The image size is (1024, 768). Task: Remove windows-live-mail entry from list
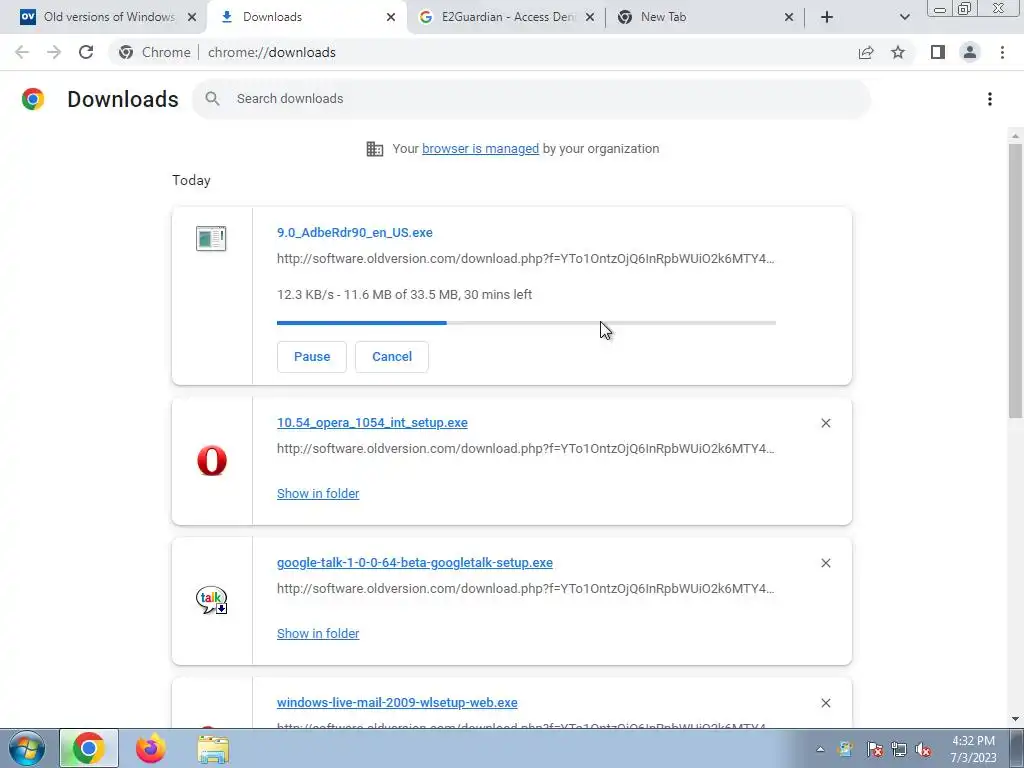pos(825,703)
